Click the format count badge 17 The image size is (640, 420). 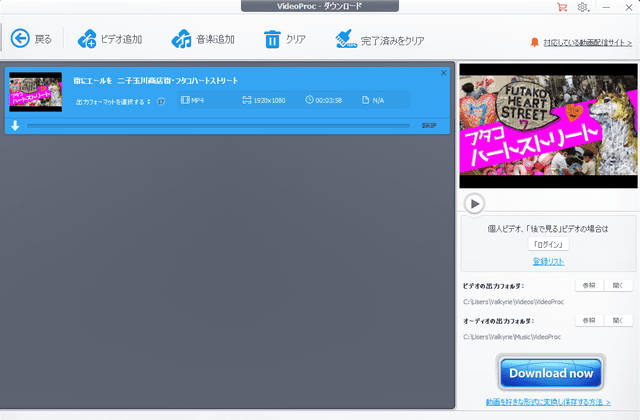[161, 102]
